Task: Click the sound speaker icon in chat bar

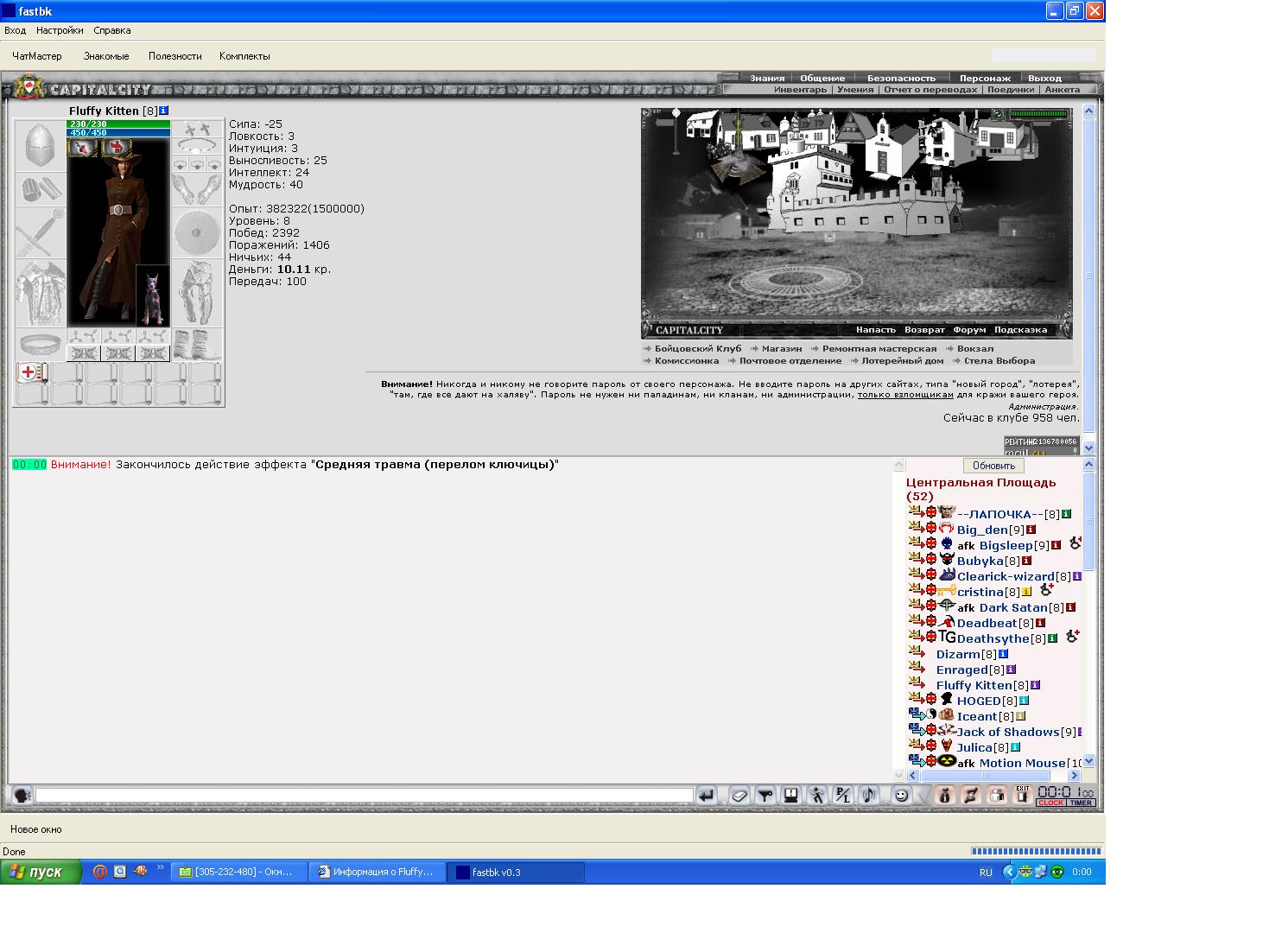Action: pos(869,796)
